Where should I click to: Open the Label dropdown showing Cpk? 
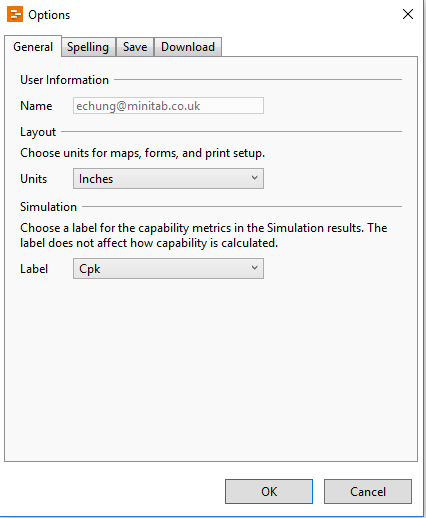(168, 269)
